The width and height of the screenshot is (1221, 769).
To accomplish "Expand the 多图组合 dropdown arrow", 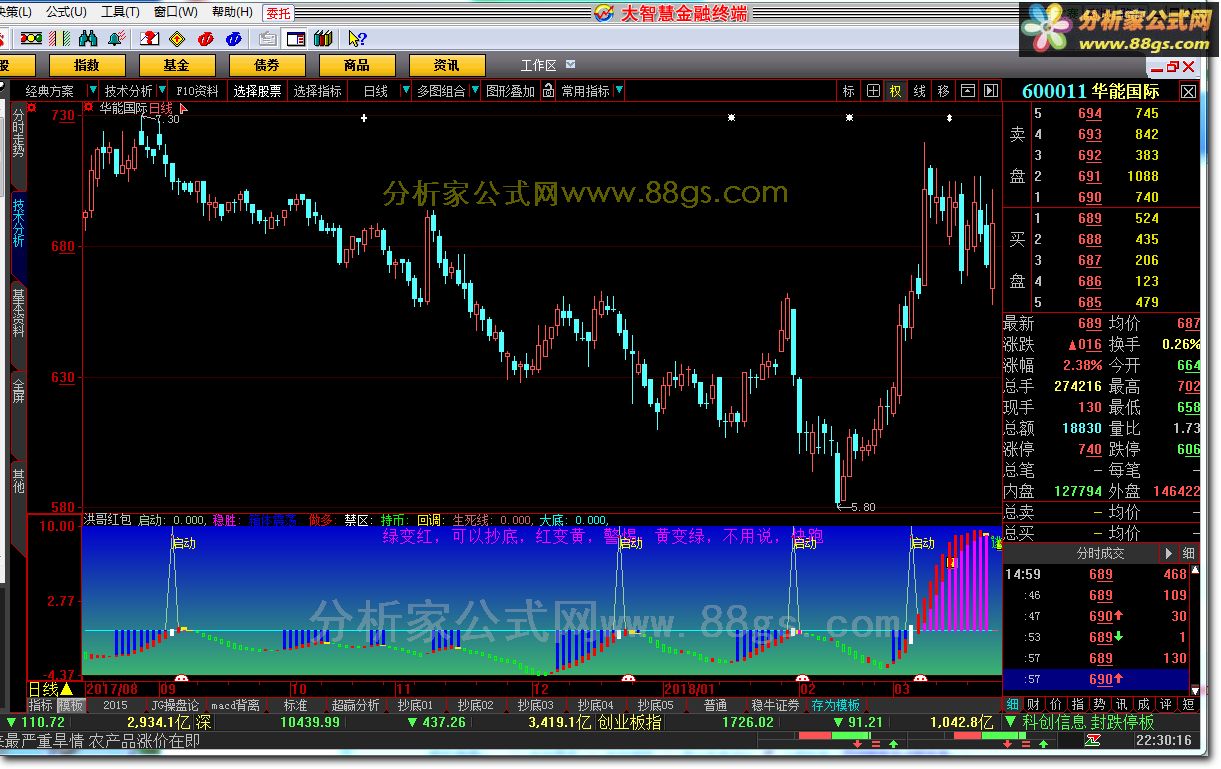I will [474, 91].
